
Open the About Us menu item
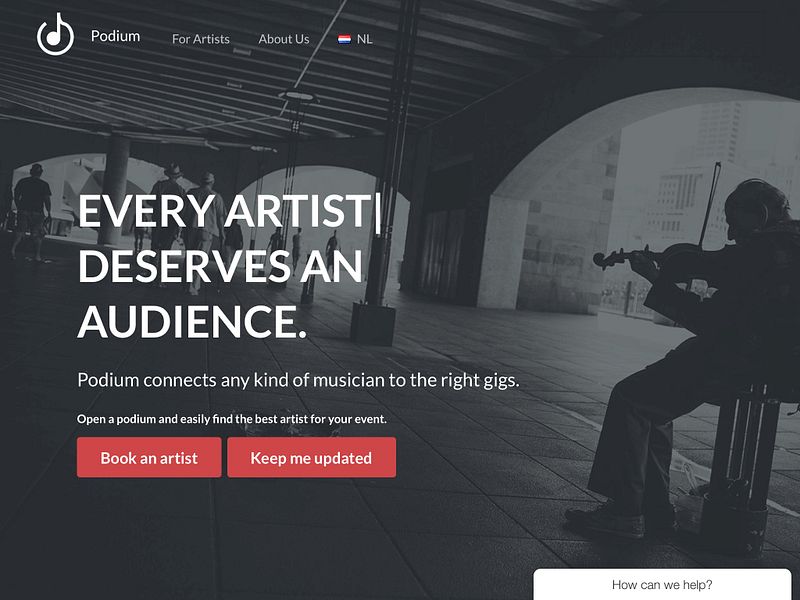pos(284,39)
